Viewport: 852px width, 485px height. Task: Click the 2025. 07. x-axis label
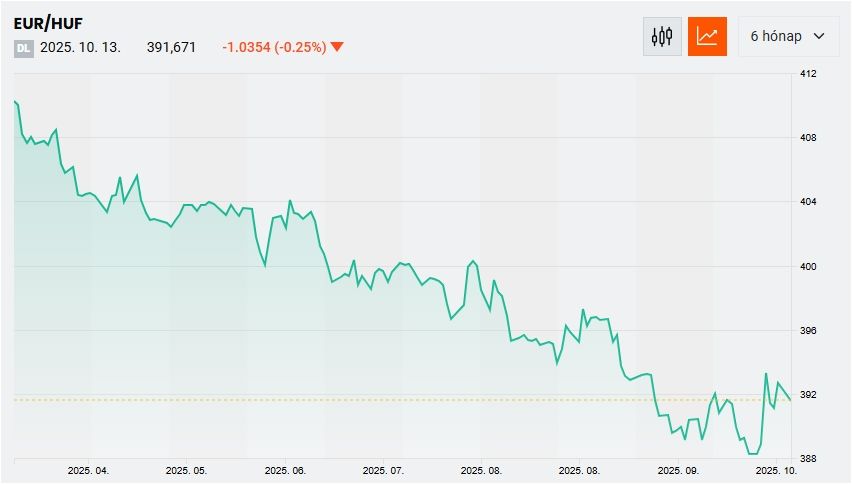pos(382,469)
